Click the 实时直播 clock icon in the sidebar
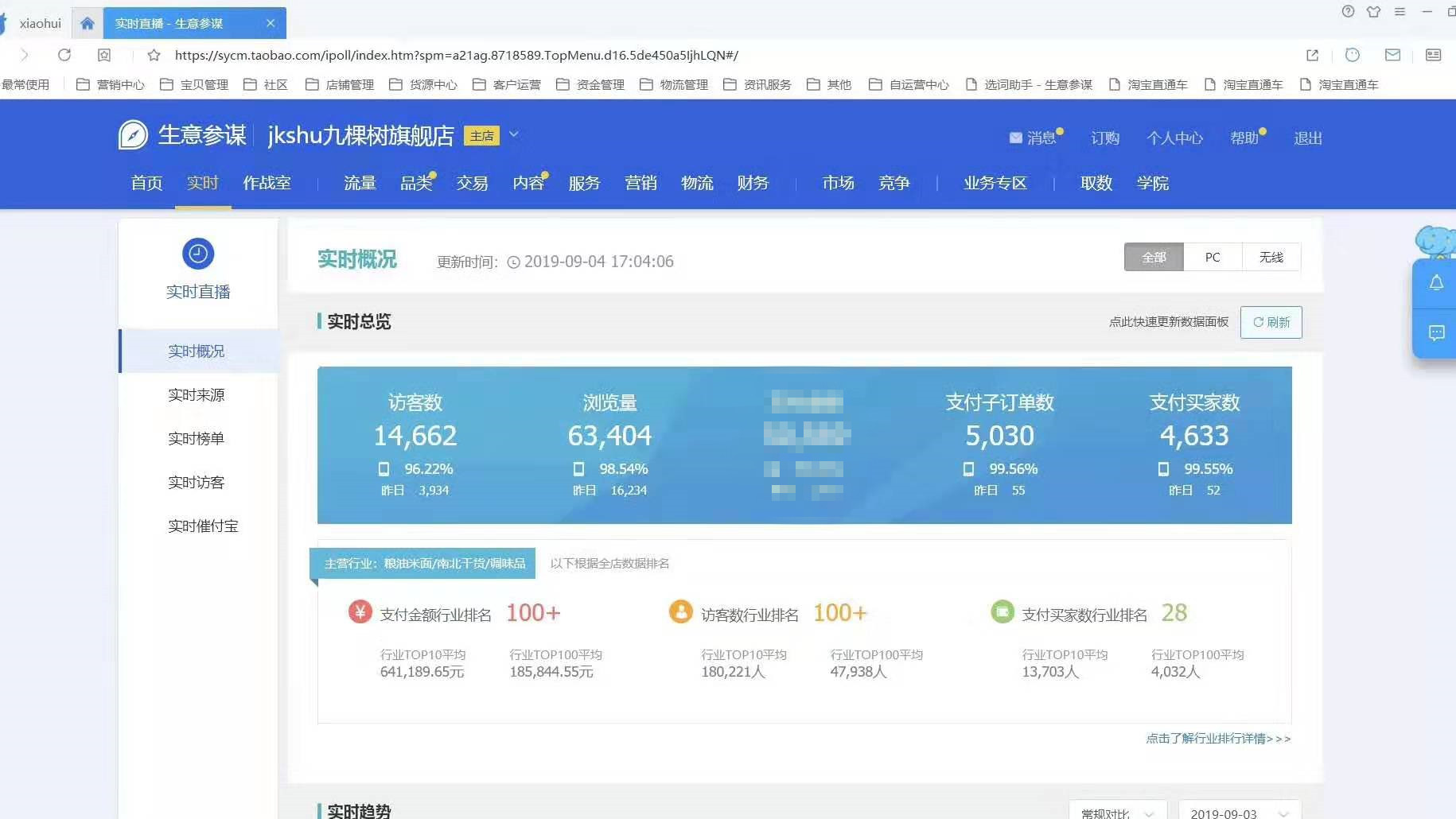Image resolution: width=1456 pixels, height=819 pixels. point(198,254)
